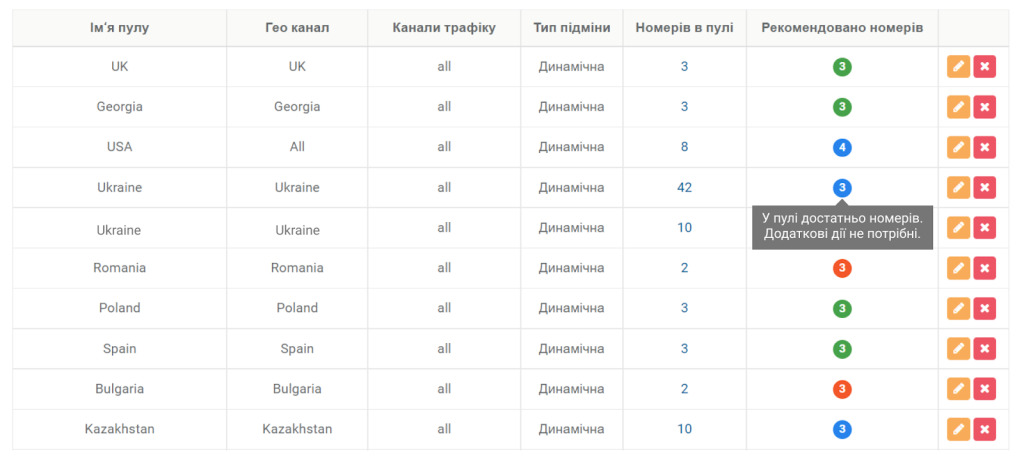Click Romania's red recommended numbers badge

842,268
